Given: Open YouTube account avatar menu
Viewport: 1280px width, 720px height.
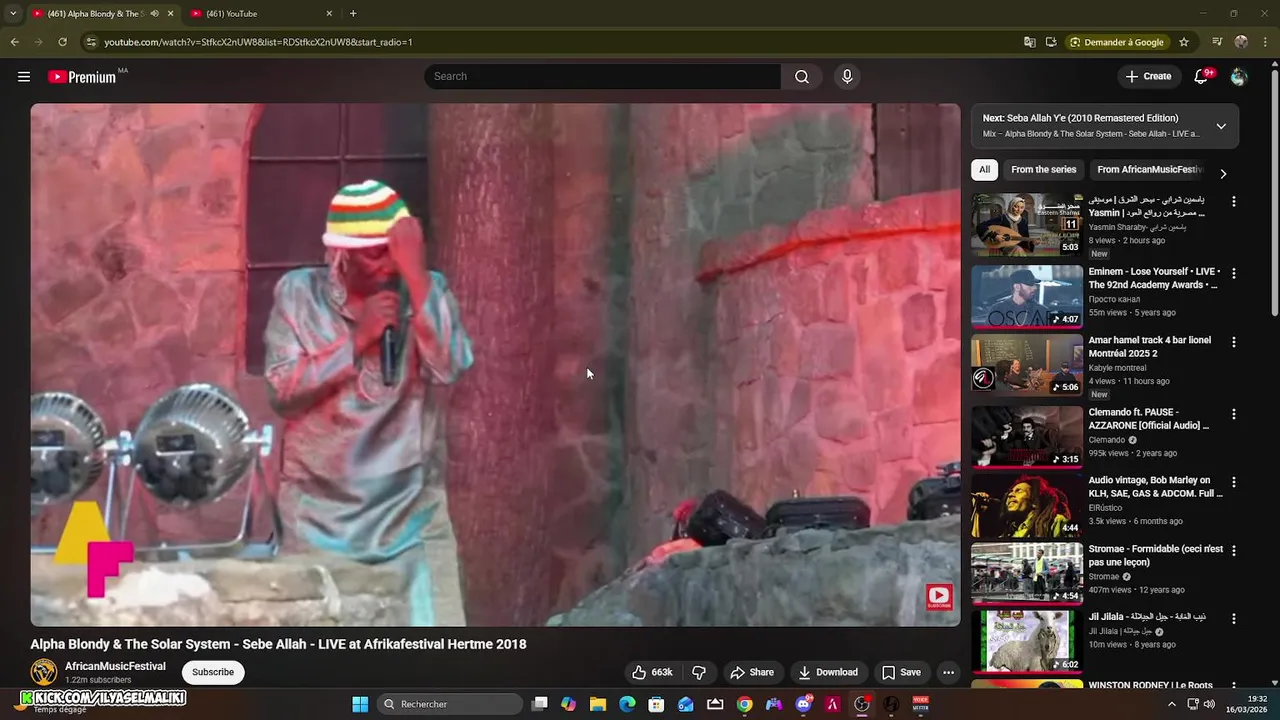Looking at the screenshot, I should 1239,77.
